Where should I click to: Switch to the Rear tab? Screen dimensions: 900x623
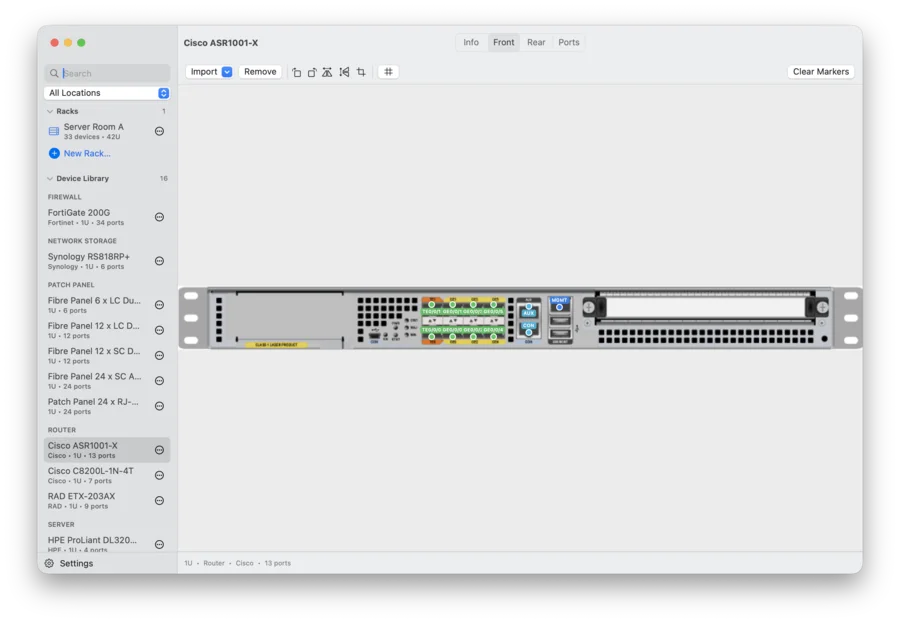coord(536,42)
